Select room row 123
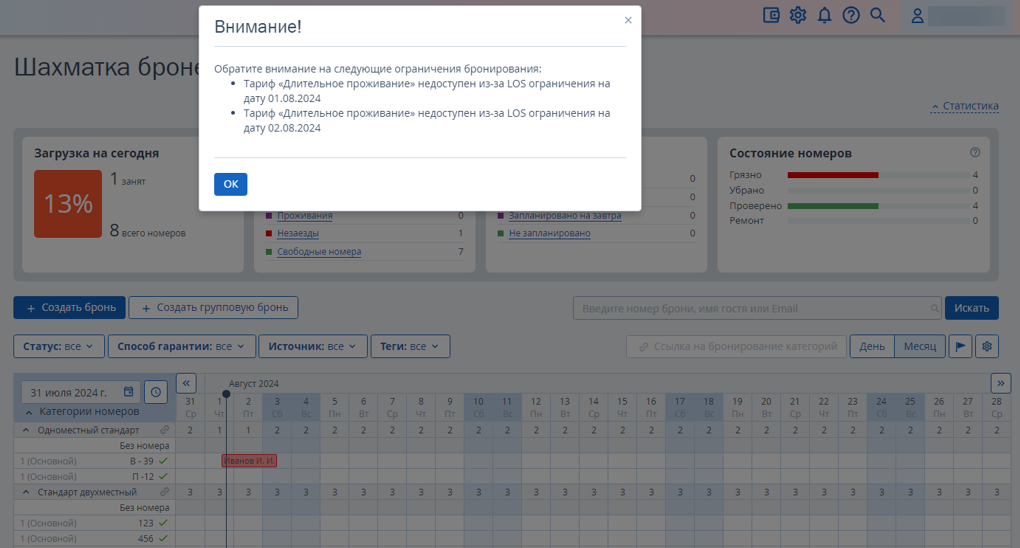Viewport: 1020px width, 548px height. point(94,523)
